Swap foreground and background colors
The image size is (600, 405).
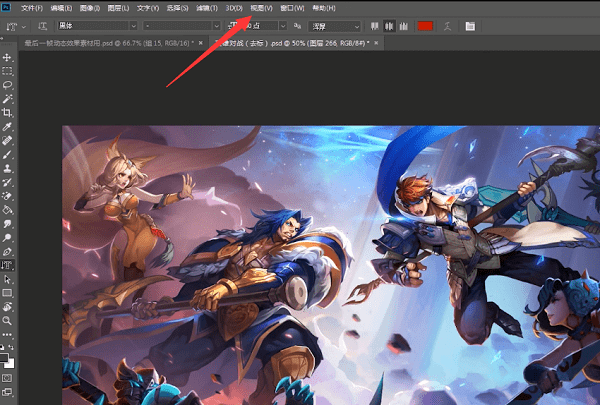pos(12,349)
